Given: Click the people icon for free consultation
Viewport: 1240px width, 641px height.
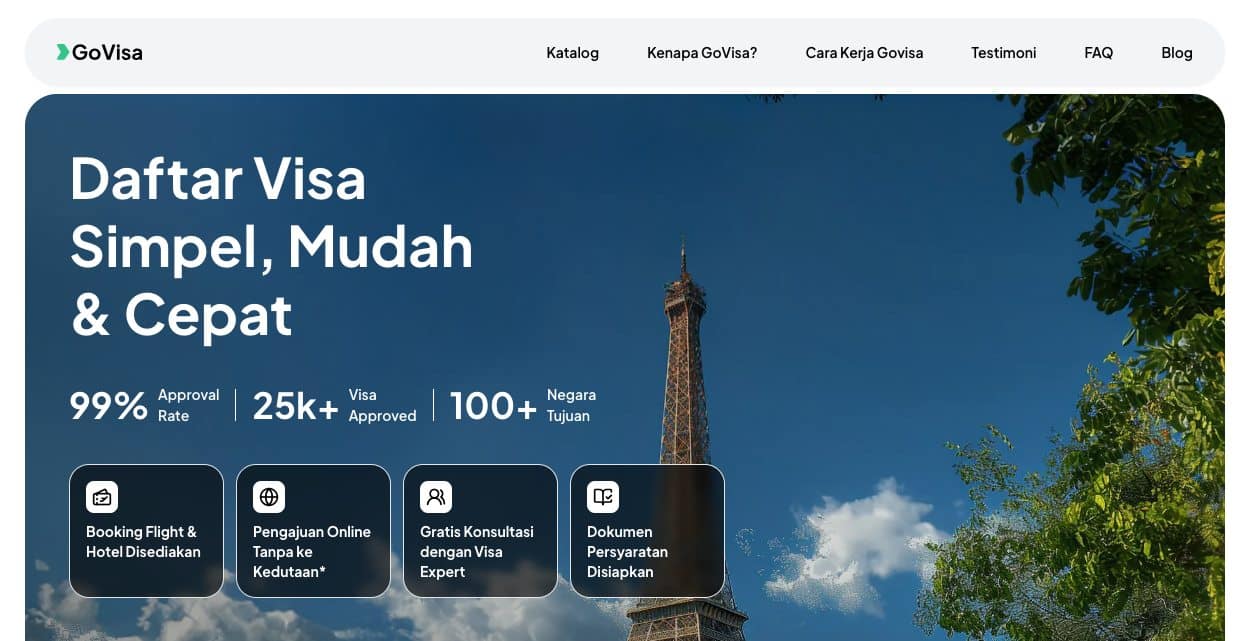Looking at the screenshot, I should click(436, 497).
